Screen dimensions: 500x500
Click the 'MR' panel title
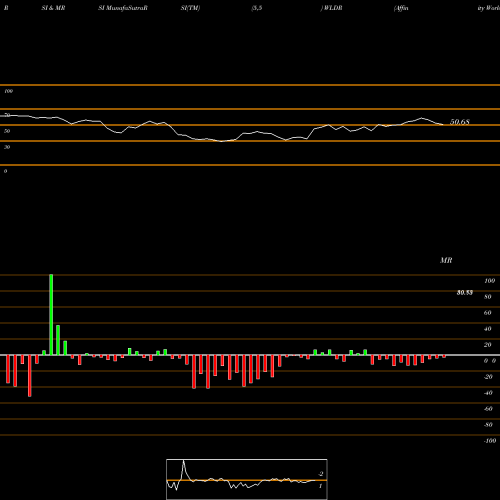(x=446, y=260)
